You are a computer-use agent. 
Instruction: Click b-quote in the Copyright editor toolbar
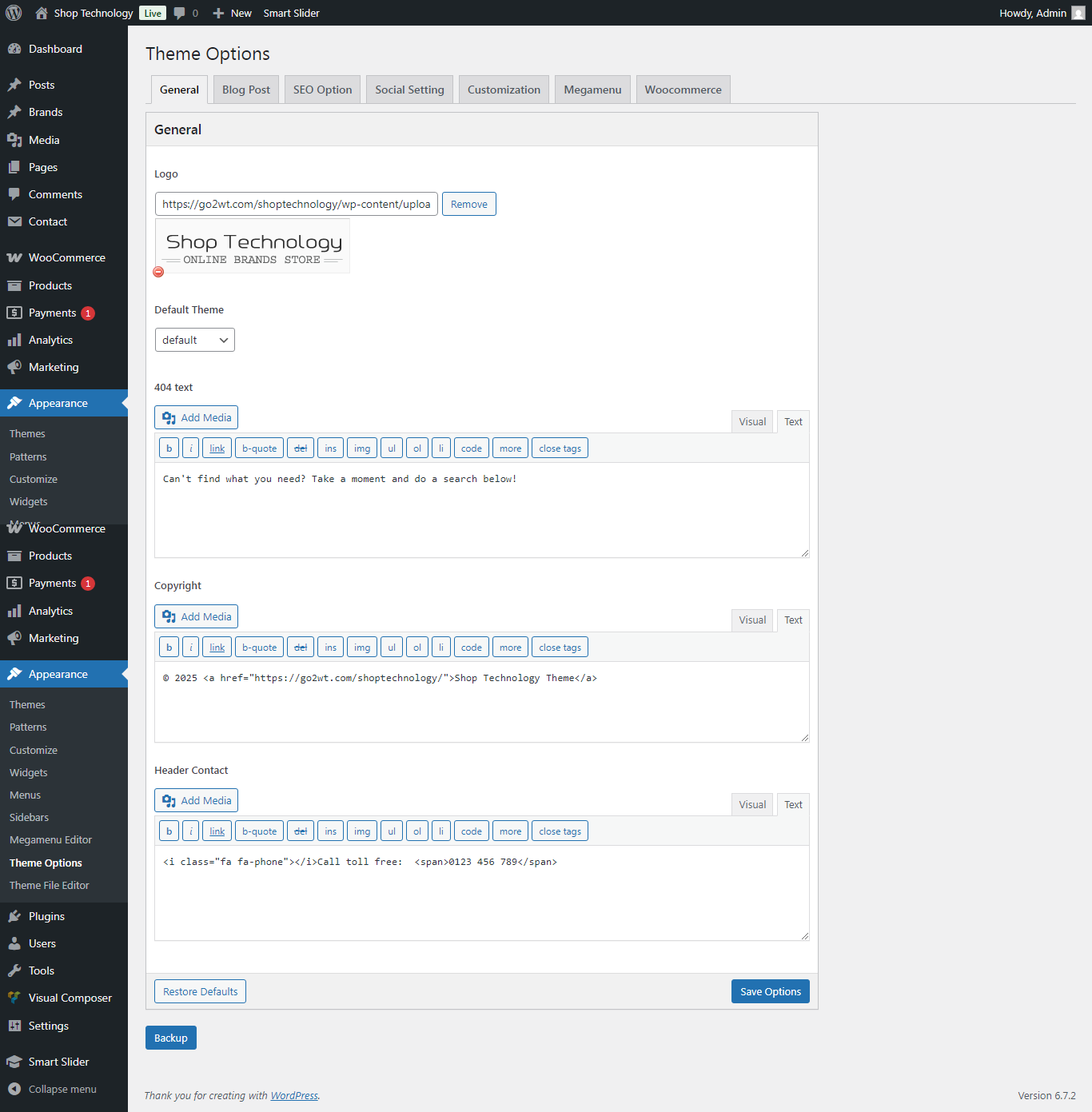259,648
